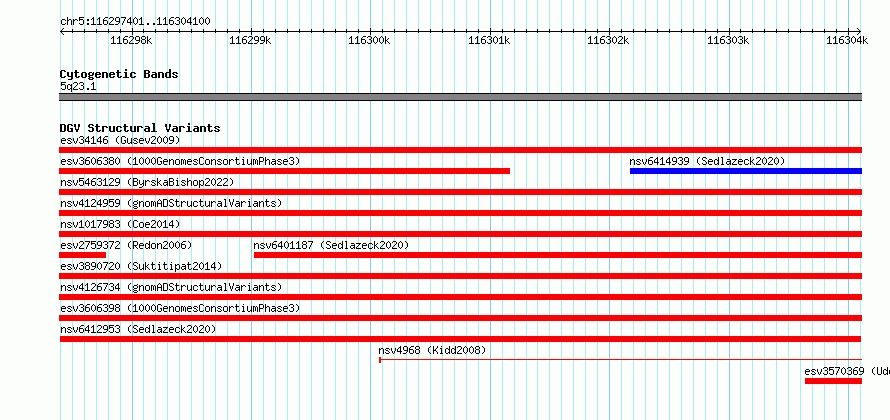
Task: Open variant label nsv4968 (Kidd2008)
Action: [x=432, y=350]
